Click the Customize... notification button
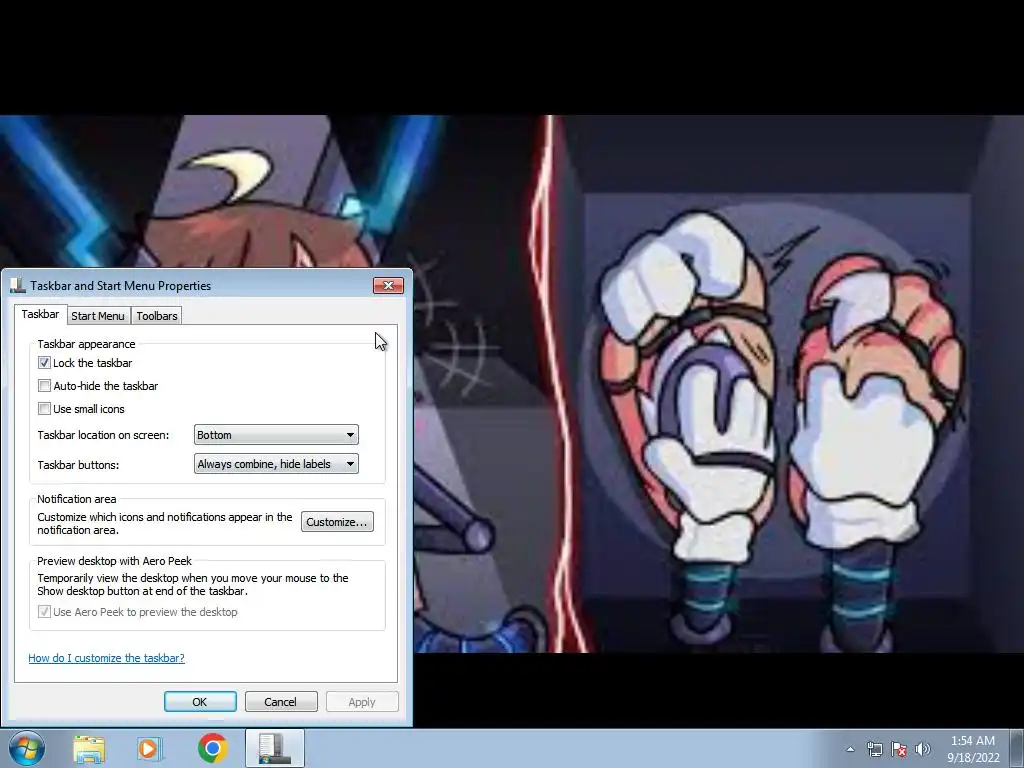This screenshot has height=768, width=1024. (337, 522)
